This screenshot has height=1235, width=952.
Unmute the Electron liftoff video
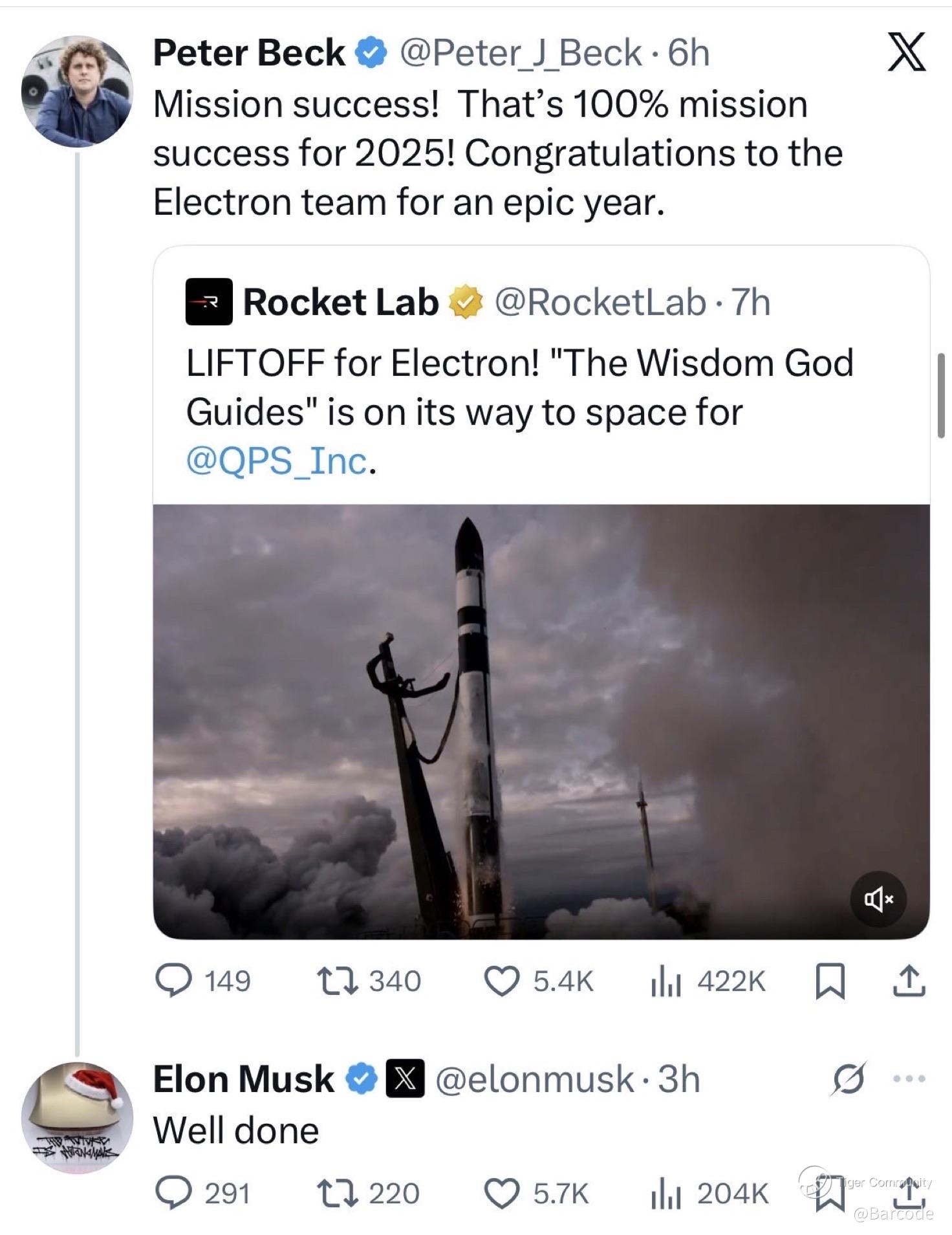(878, 899)
